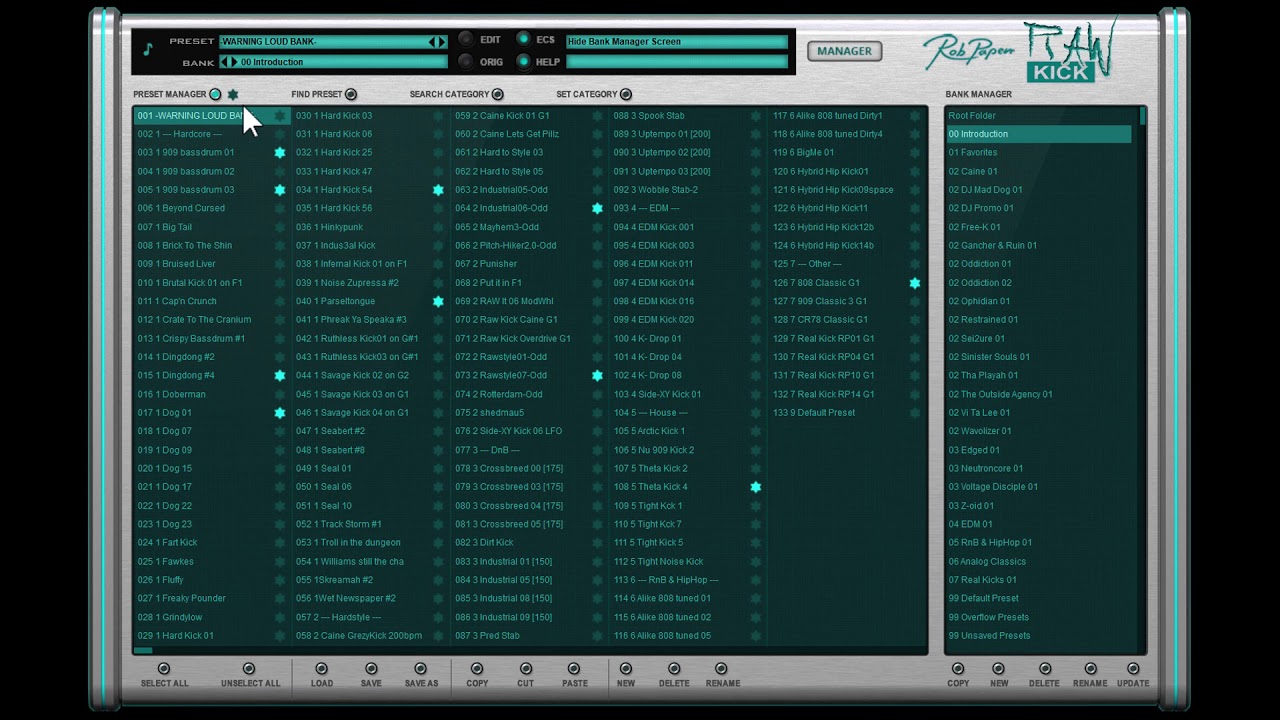Click Bank Manager Rename button
Image resolution: width=1280 pixels, height=720 pixels.
click(x=1090, y=669)
